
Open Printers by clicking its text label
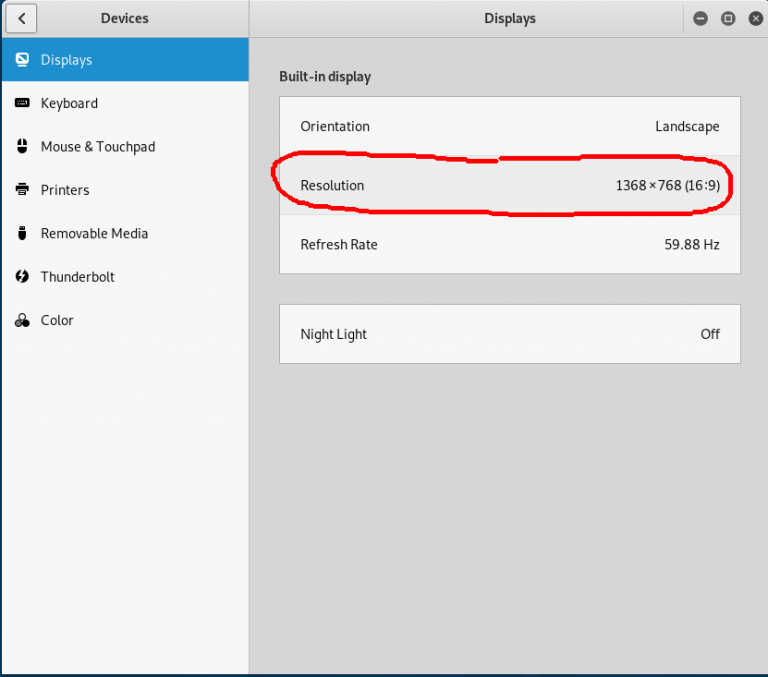65,190
